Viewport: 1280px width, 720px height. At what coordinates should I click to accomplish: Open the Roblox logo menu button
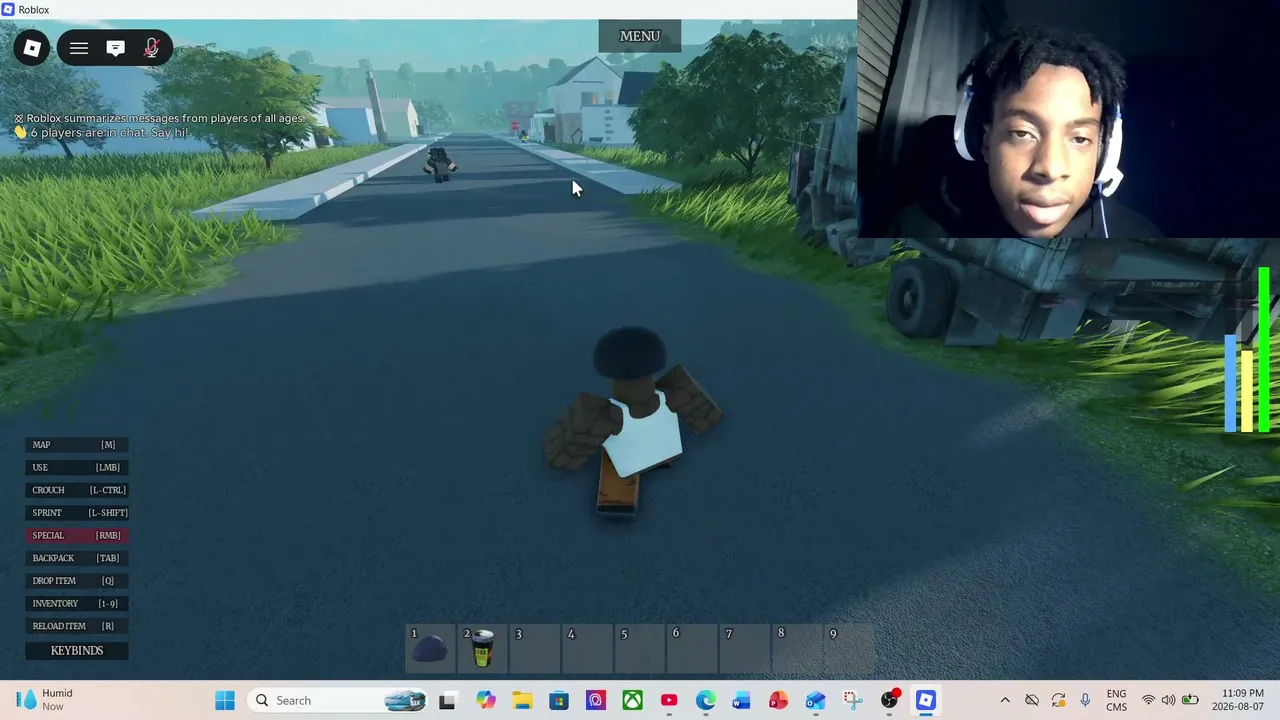coord(32,48)
